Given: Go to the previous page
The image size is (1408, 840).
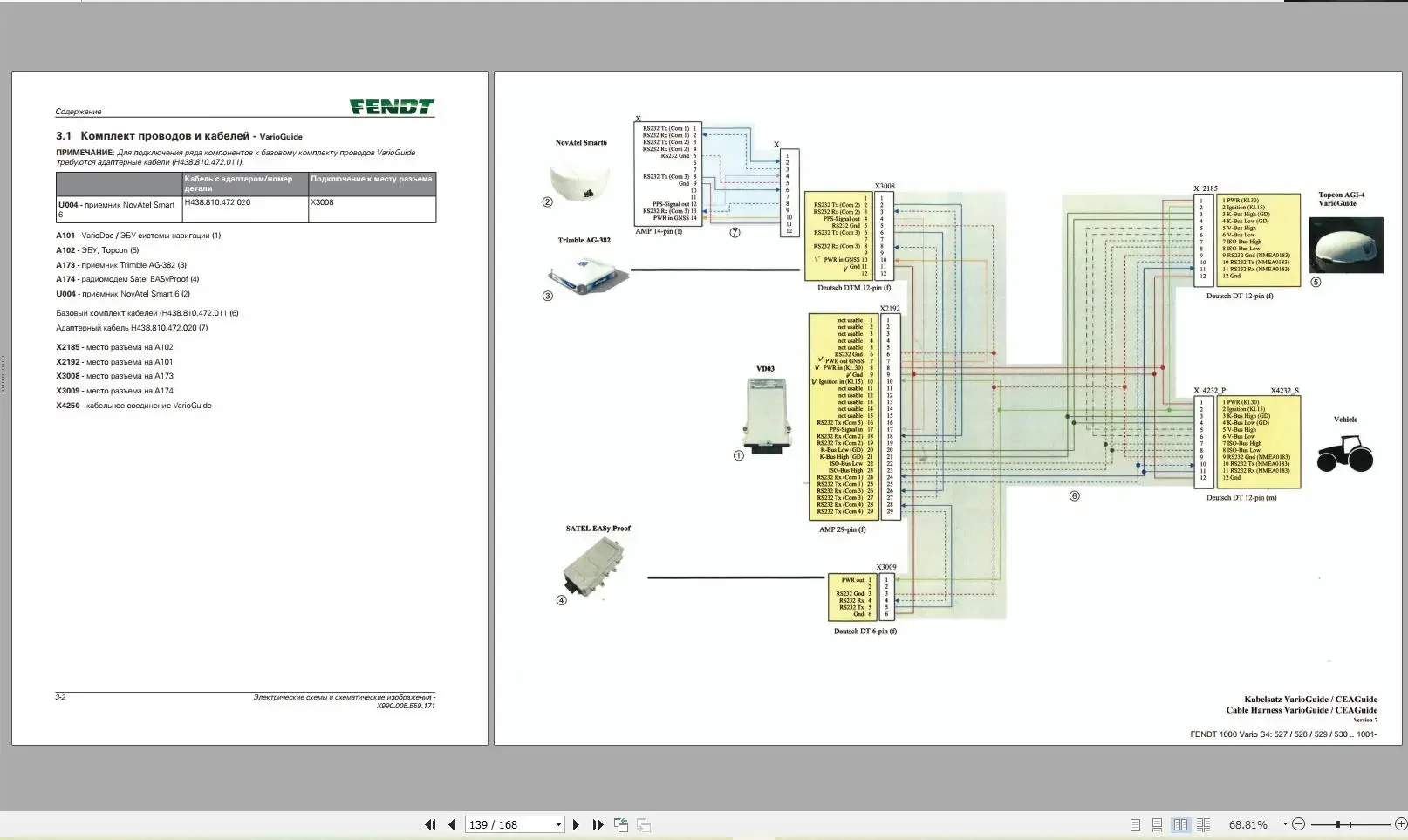Looking at the screenshot, I should [451, 824].
